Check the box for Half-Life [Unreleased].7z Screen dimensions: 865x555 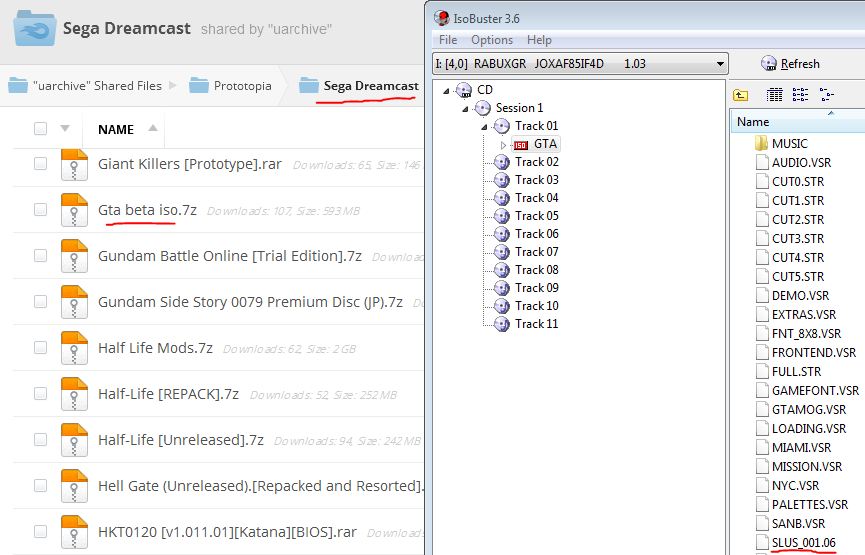(40, 439)
